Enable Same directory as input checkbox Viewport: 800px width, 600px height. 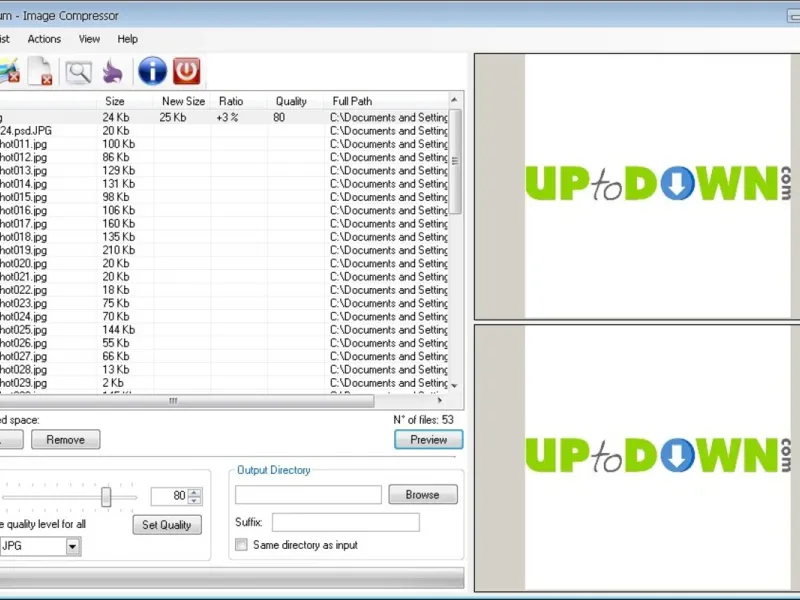(x=241, y=544)
